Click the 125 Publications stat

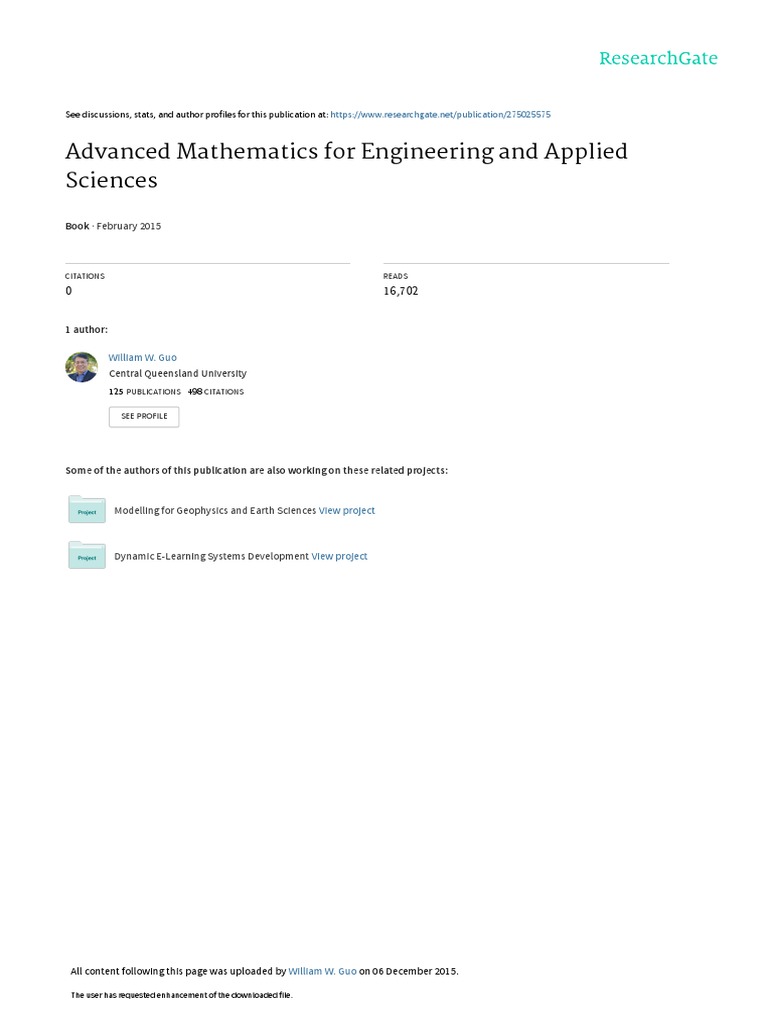145,392
